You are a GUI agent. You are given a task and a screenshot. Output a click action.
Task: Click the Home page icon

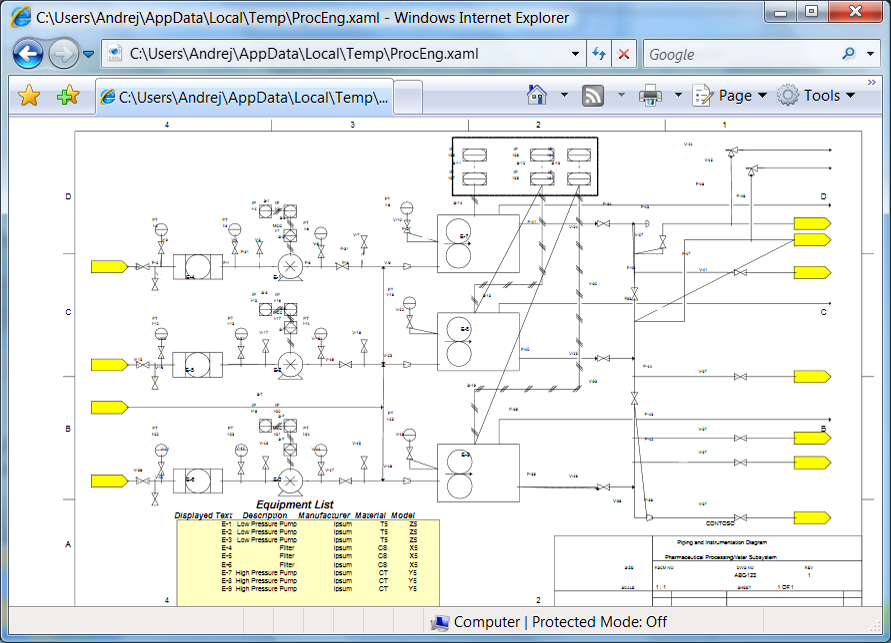pyautogui.click(x=537, y=95)
